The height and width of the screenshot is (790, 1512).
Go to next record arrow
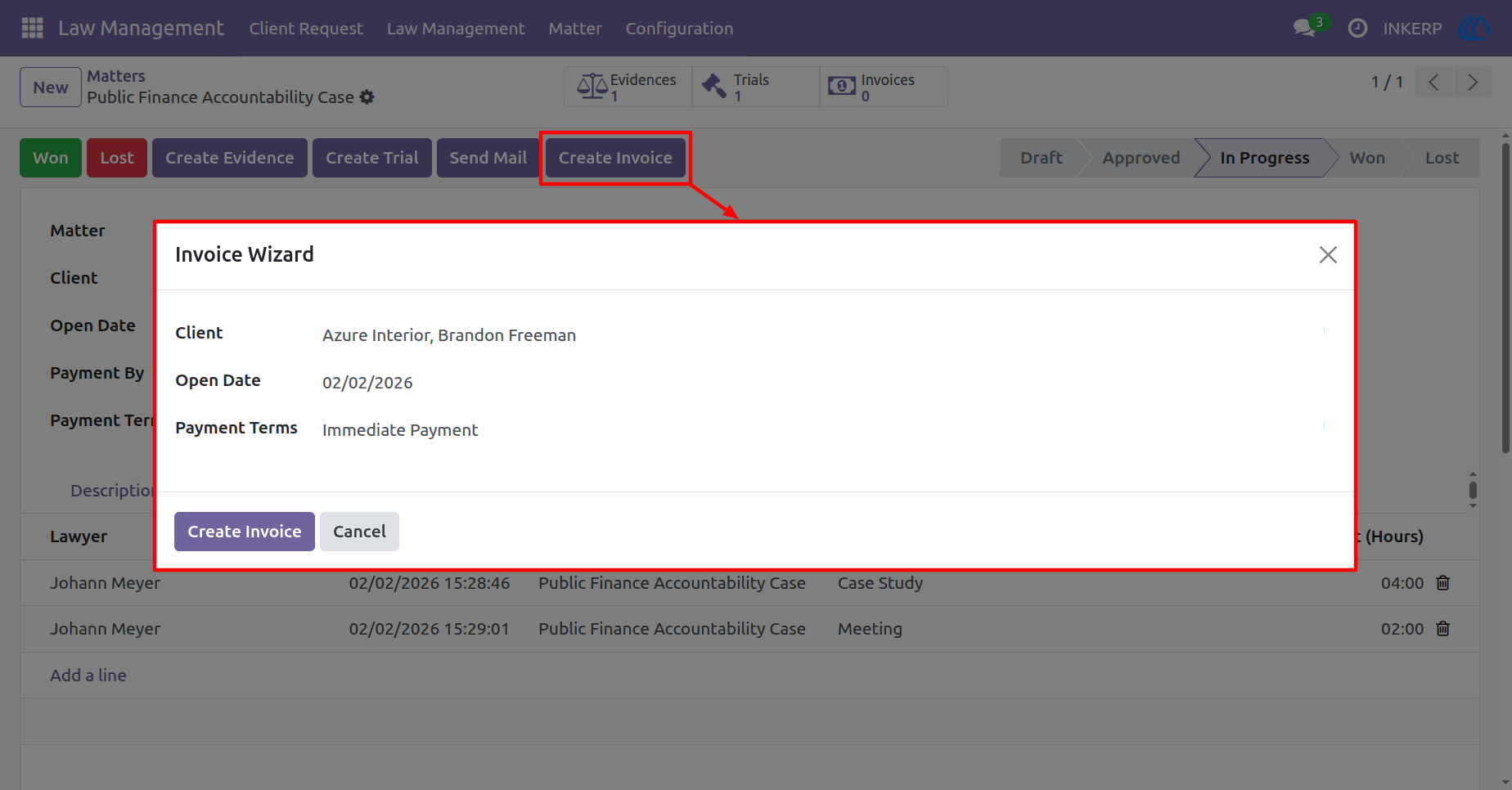click(x=1473, y=83)
